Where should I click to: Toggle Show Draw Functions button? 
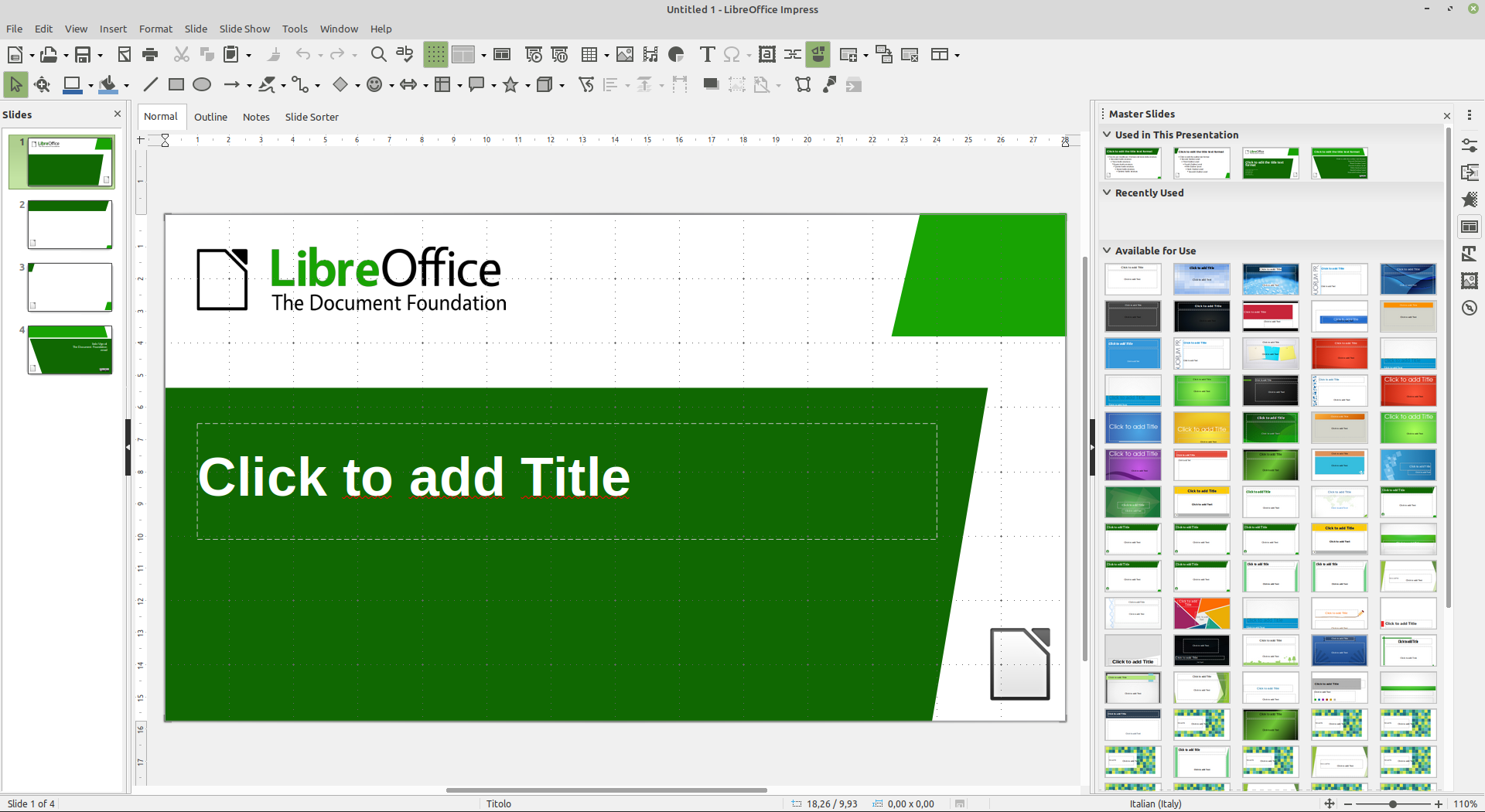pos(818,55)
